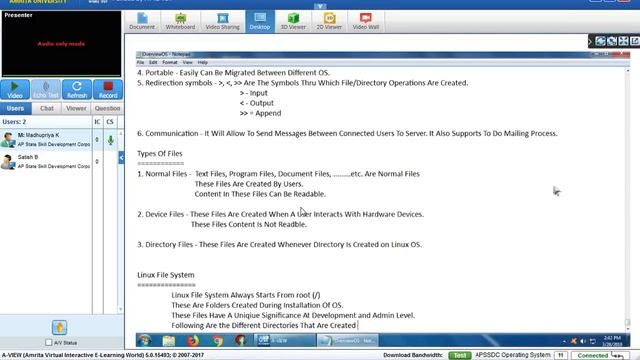Click the full-screen expand arrows icon

click(x=623, y=41)
